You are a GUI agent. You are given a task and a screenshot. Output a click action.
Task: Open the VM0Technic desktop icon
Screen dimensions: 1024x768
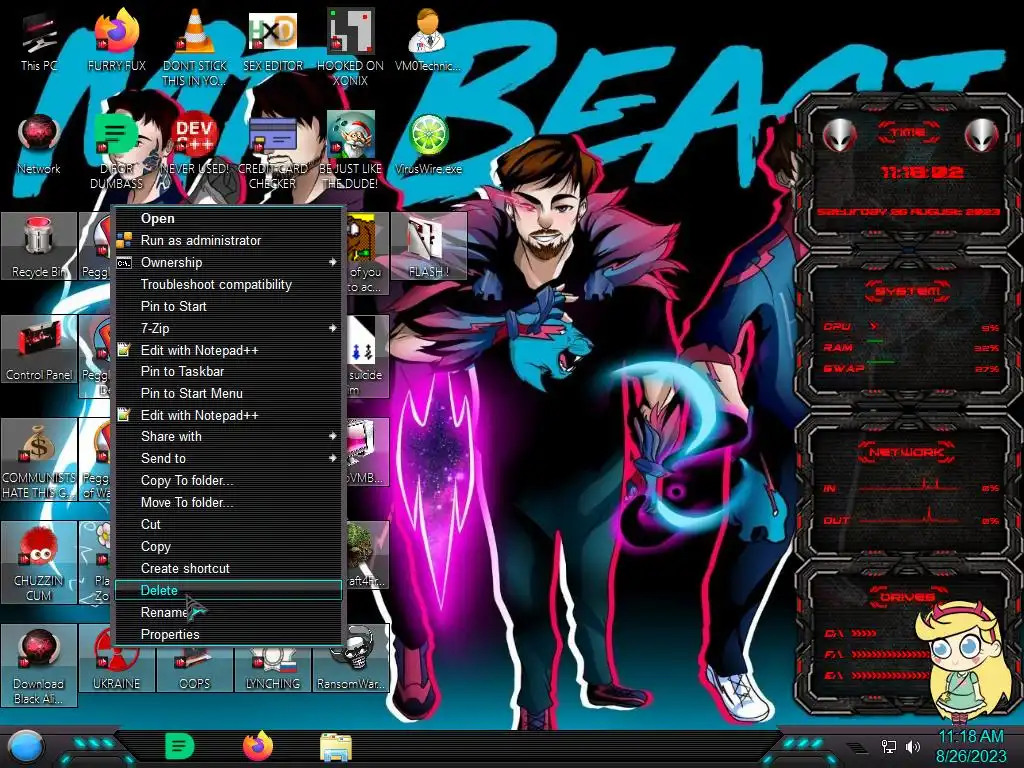pyautogui.click(x=428, y=40)
